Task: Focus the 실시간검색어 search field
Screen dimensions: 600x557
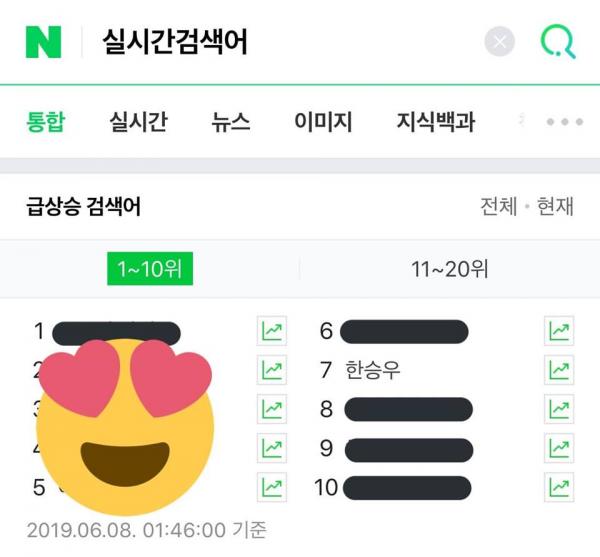Action: pyautogui.click(x=283, y=41)
